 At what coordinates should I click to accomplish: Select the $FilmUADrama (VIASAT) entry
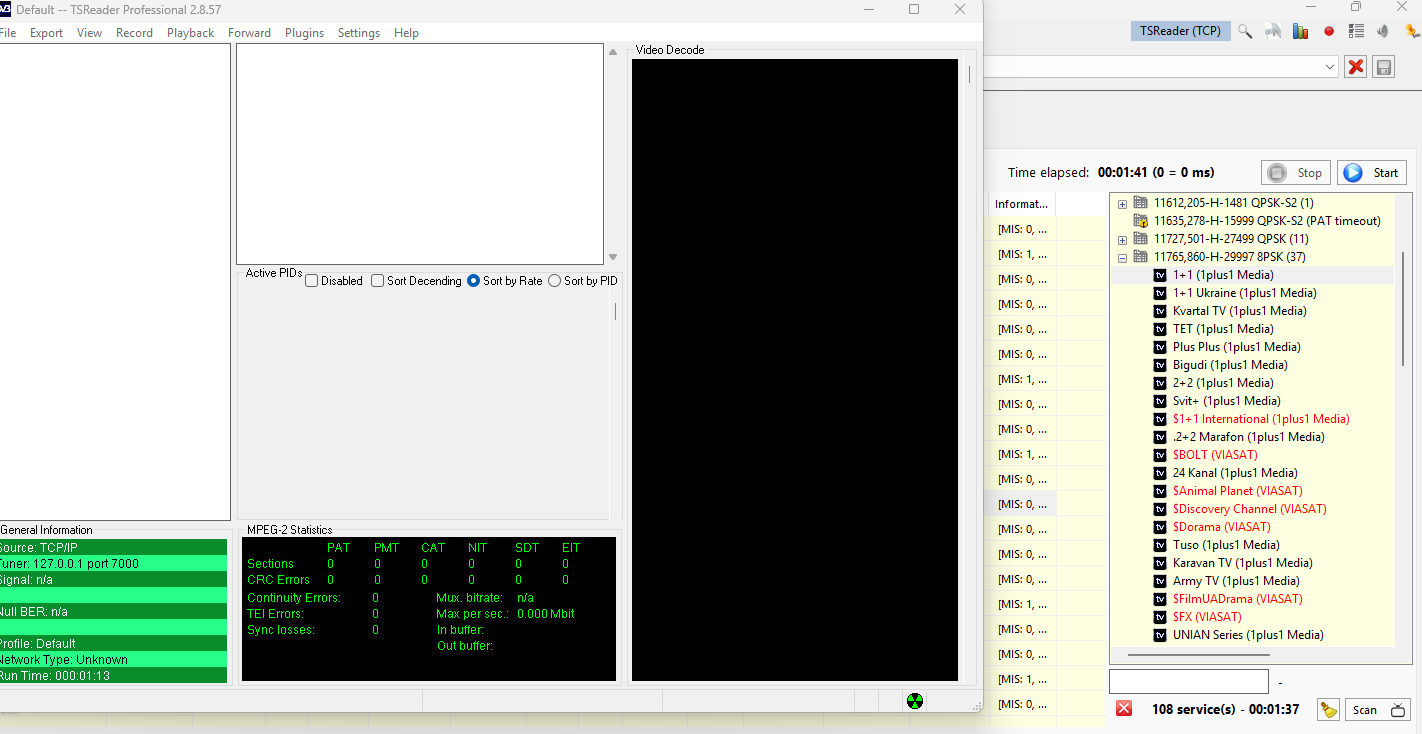1238,599
